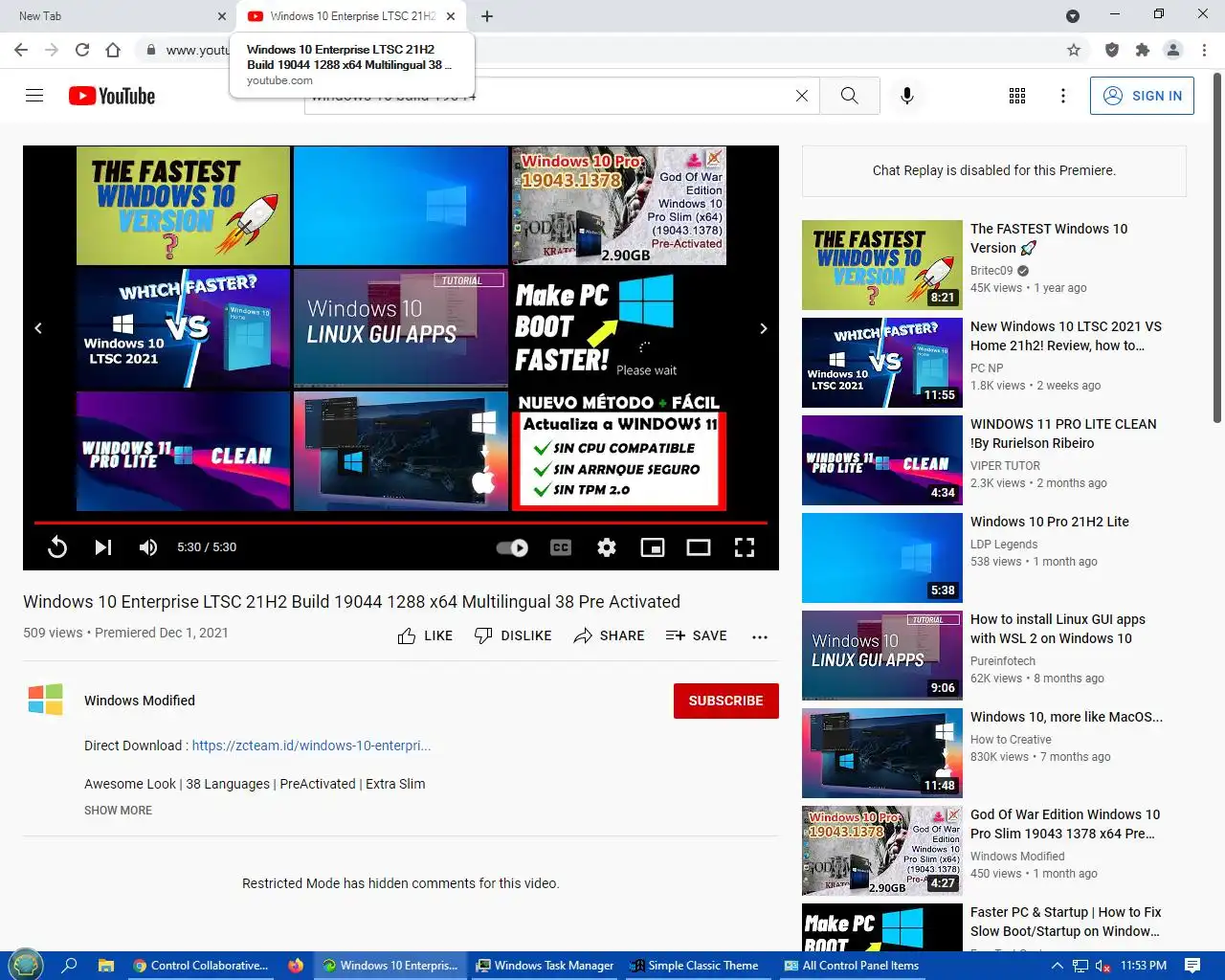Switch to the New Tab browser tab
The image size is (1225, 980).
pos(115,15)
